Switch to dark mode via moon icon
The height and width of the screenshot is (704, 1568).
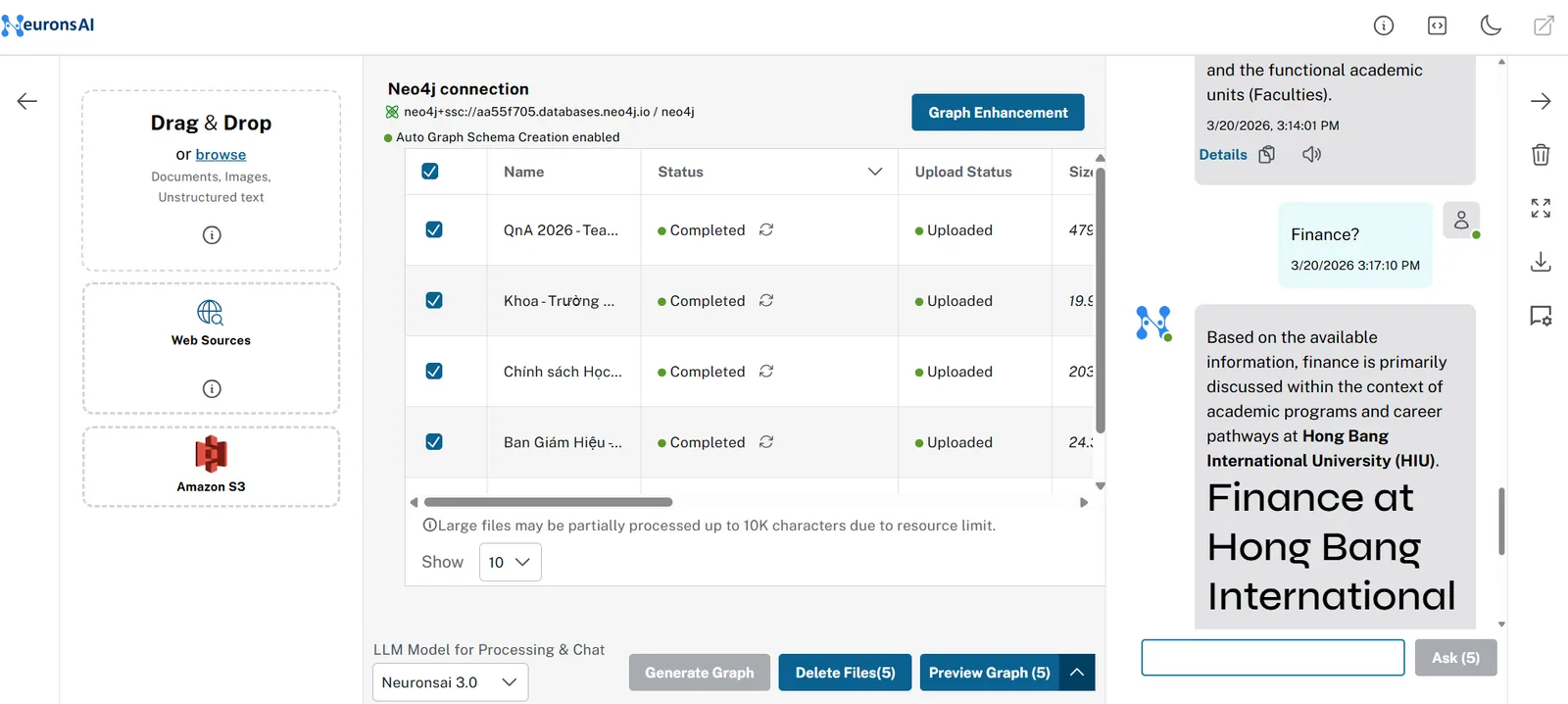click(x=1491, y=25)
